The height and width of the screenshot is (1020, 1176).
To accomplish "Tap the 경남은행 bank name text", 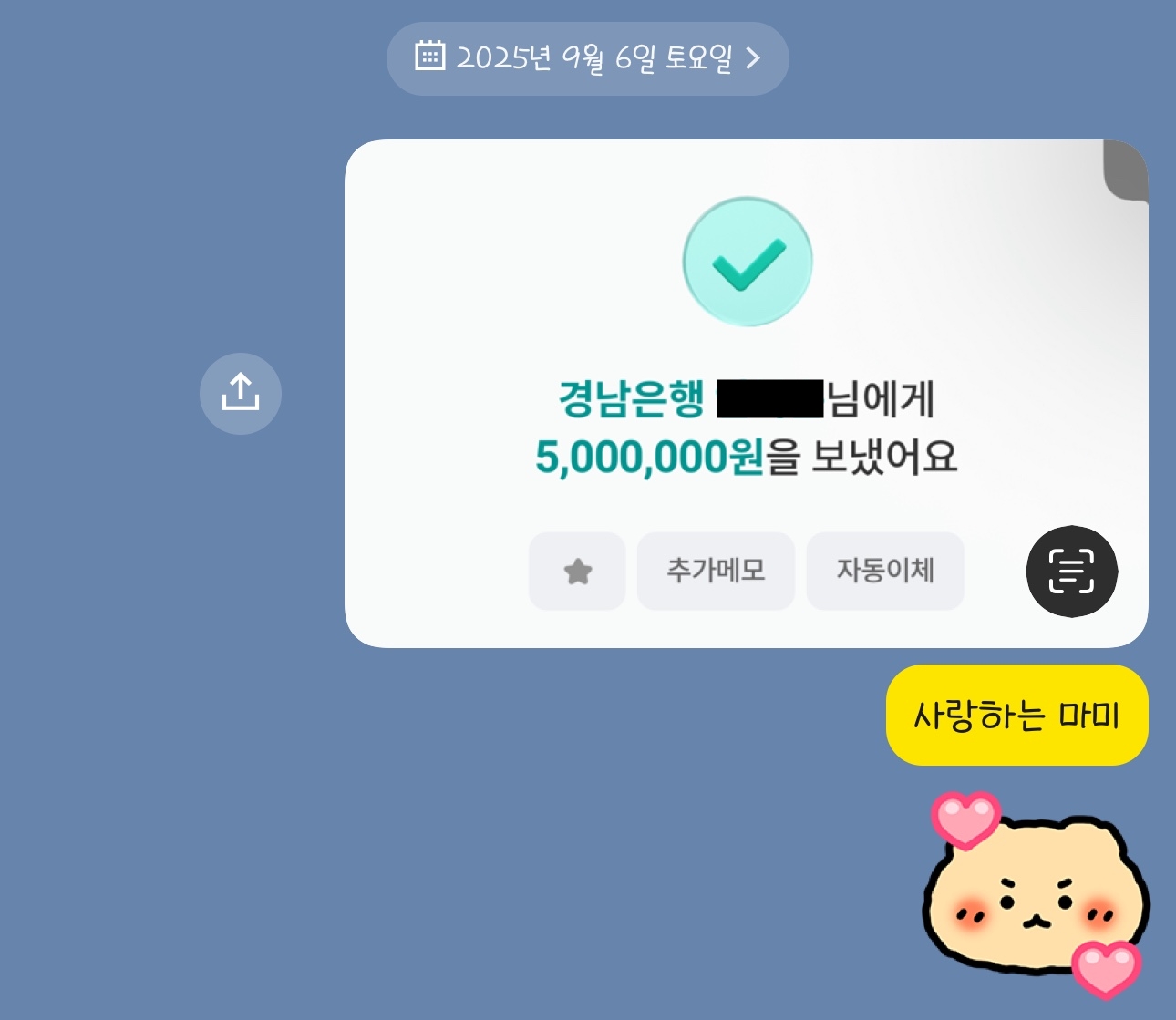I will pos(632,398).
